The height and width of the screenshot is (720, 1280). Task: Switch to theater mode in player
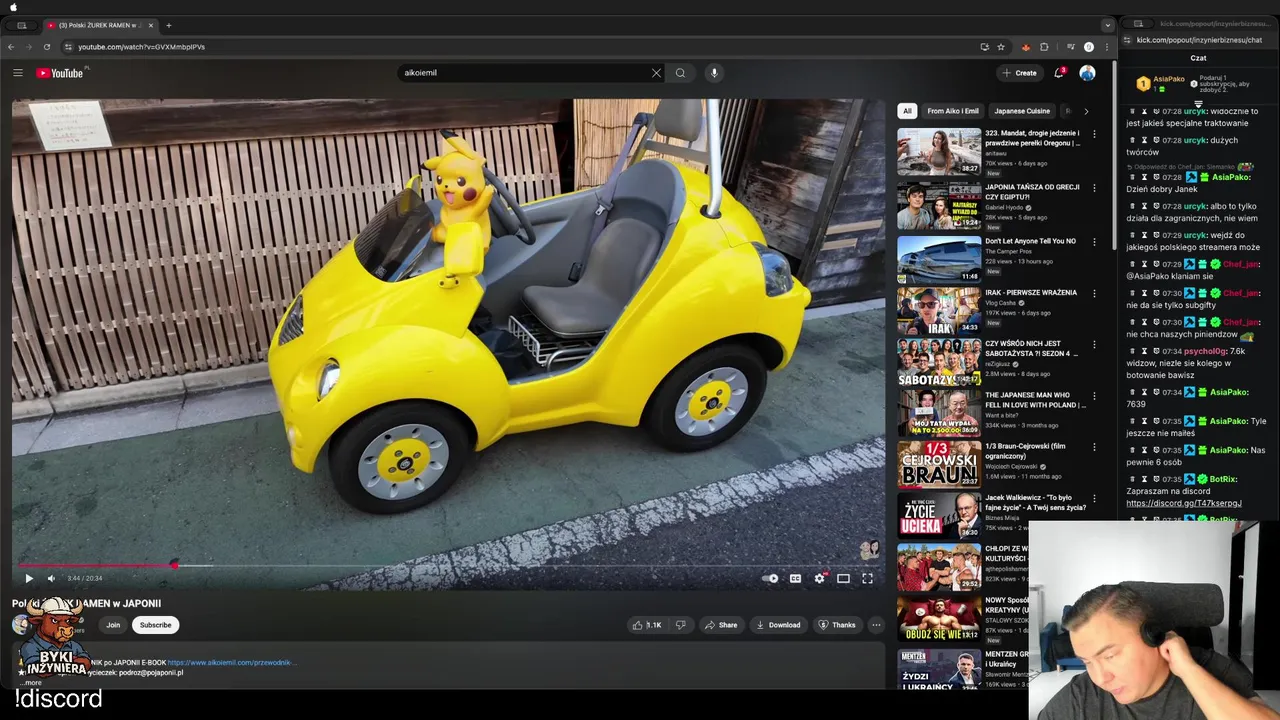(843, 578)
